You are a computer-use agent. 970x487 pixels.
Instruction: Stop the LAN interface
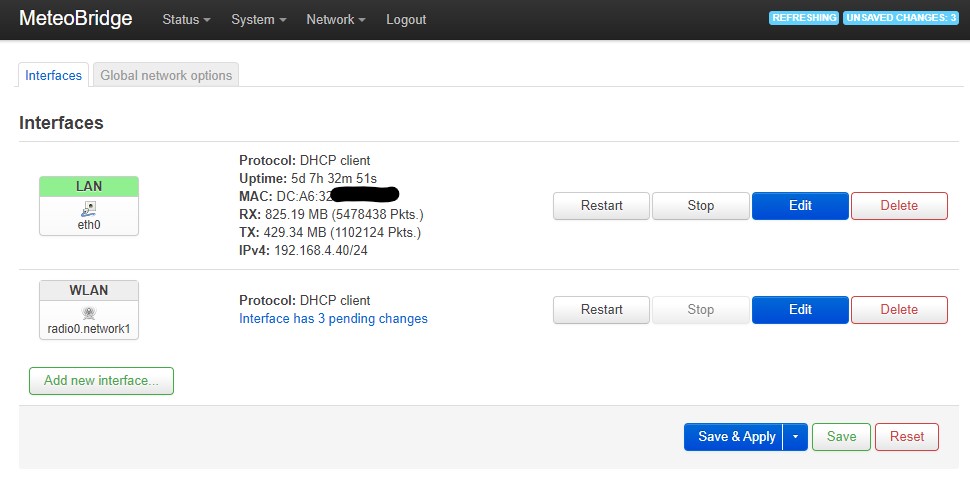(701, 205)
